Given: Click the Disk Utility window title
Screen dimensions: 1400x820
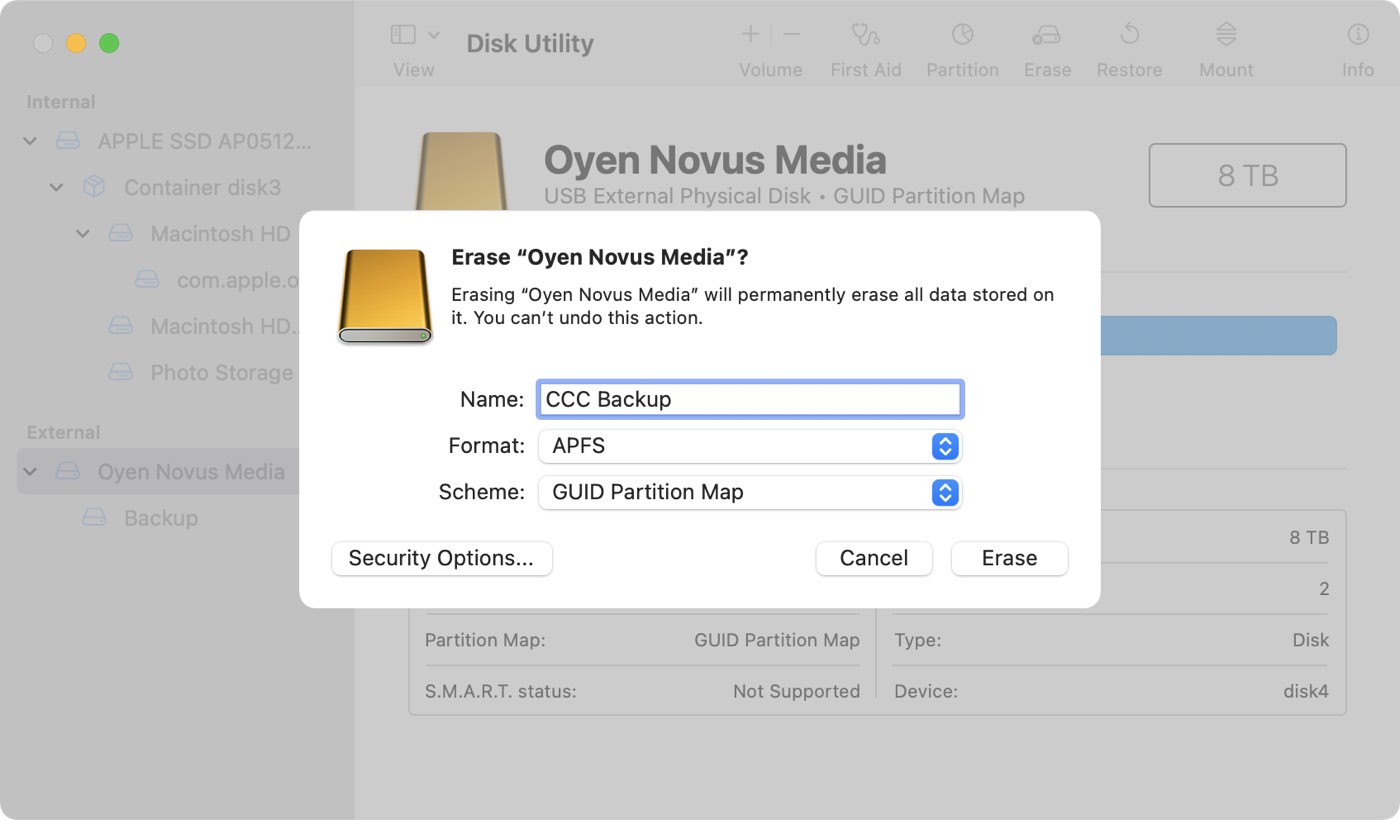Looking at the screenshot, I should click(x=530, y=43).
